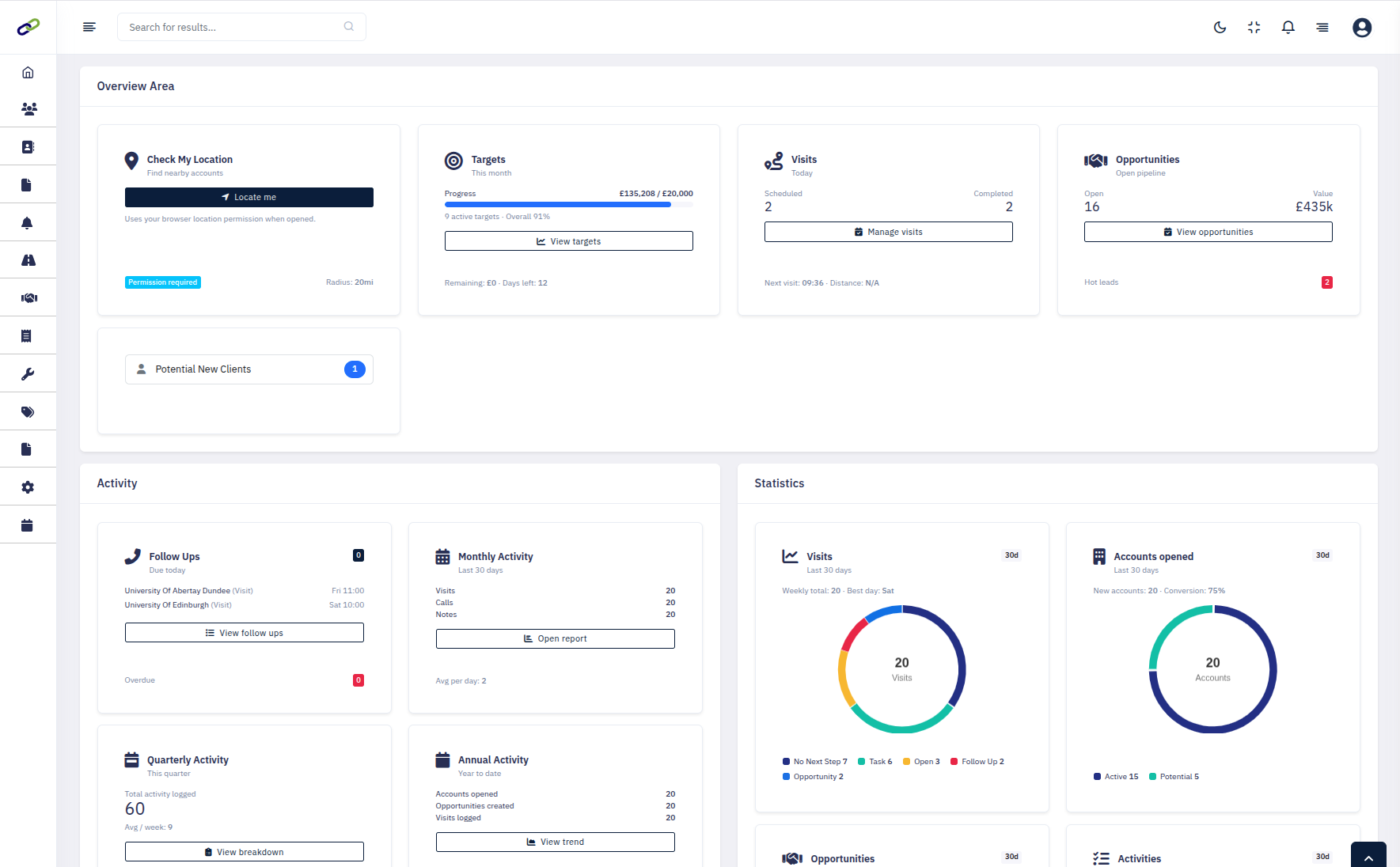Click the Statistics Visits line chart icon
The height and width of the screenshot is (867, 1400).
coord(790,556)
